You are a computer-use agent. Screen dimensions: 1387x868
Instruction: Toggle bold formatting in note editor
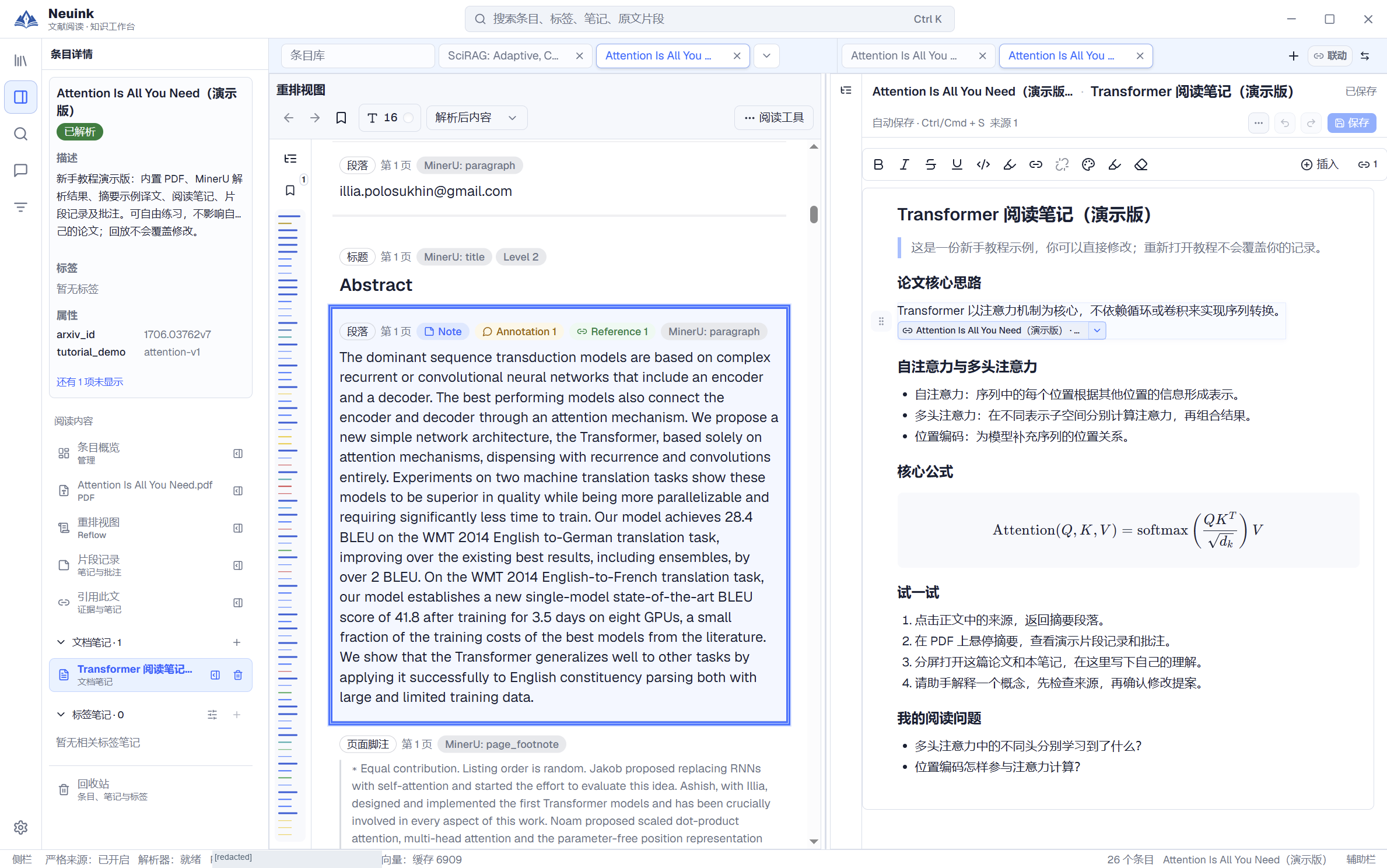pos(878,164)
